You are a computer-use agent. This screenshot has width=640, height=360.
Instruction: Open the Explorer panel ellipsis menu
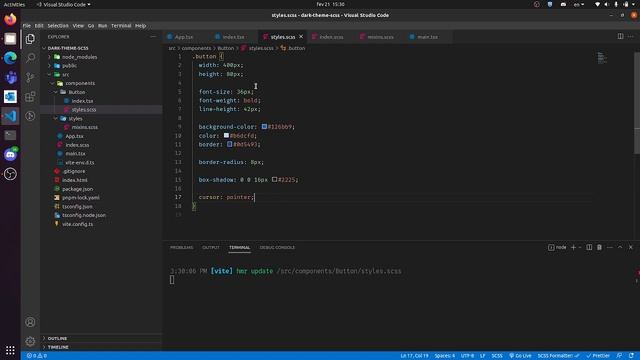[x=153, y=37]
